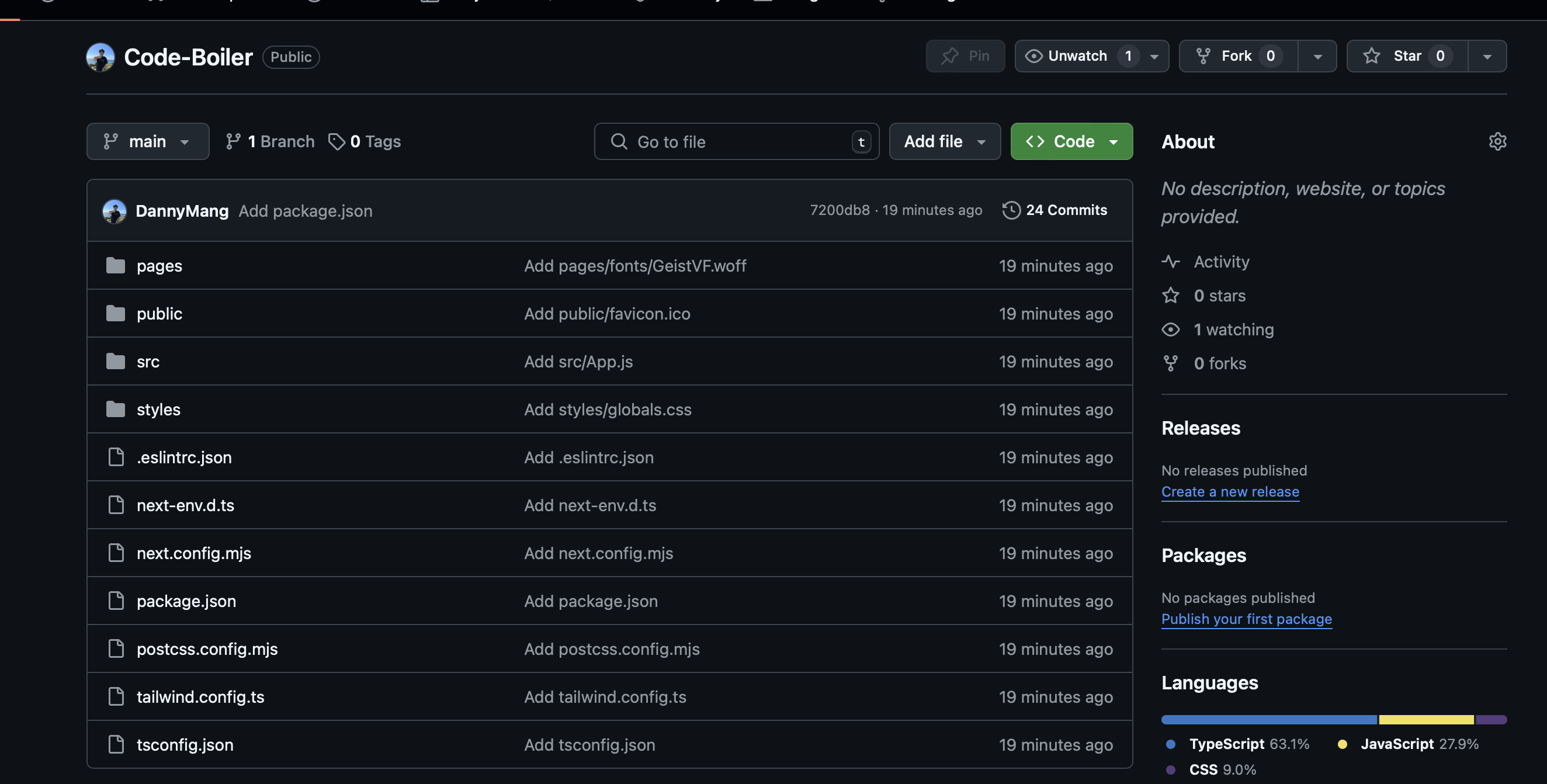This screenshot has height=784, width=1547.
Task: Click the Activity pulse icon
Action: point(1170,262)
